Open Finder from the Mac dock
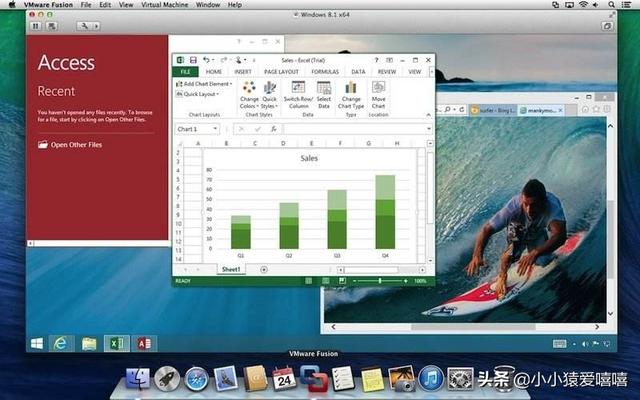The width and height of the screenshot is (640, 400). tap(138, 379)
